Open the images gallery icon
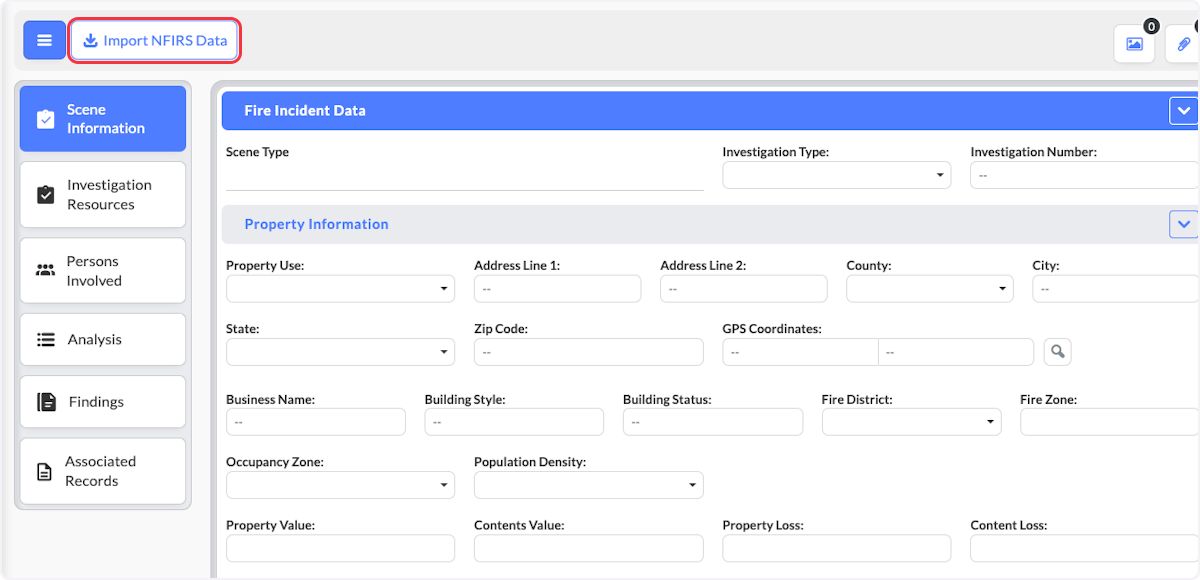The width and height of the screenshot is (1200, 580). pyautogui.click(x=1134, y=44)
